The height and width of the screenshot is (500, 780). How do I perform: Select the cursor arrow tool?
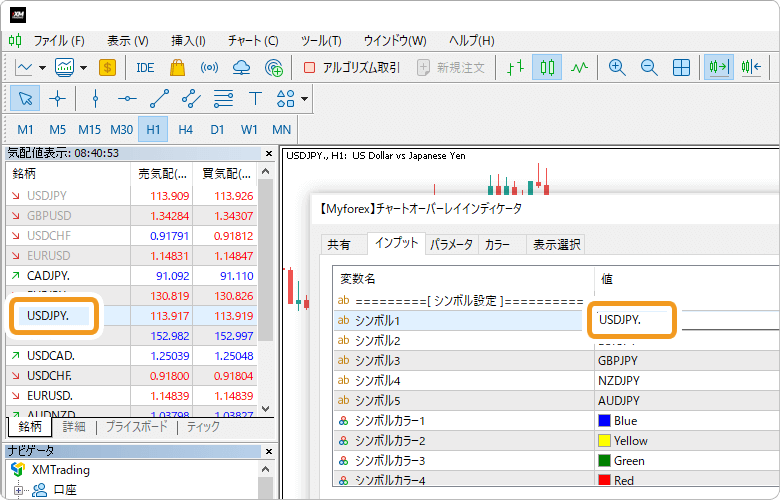click(25, 99)
